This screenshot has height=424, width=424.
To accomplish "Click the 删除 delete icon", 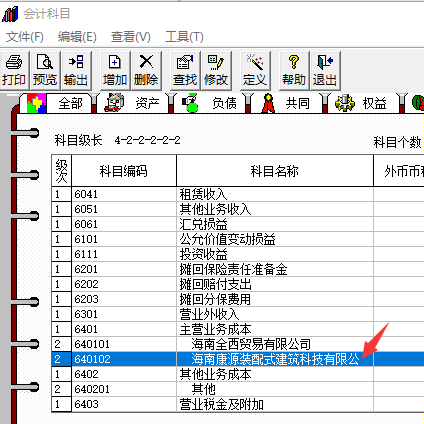I will [x=146, y=71].
